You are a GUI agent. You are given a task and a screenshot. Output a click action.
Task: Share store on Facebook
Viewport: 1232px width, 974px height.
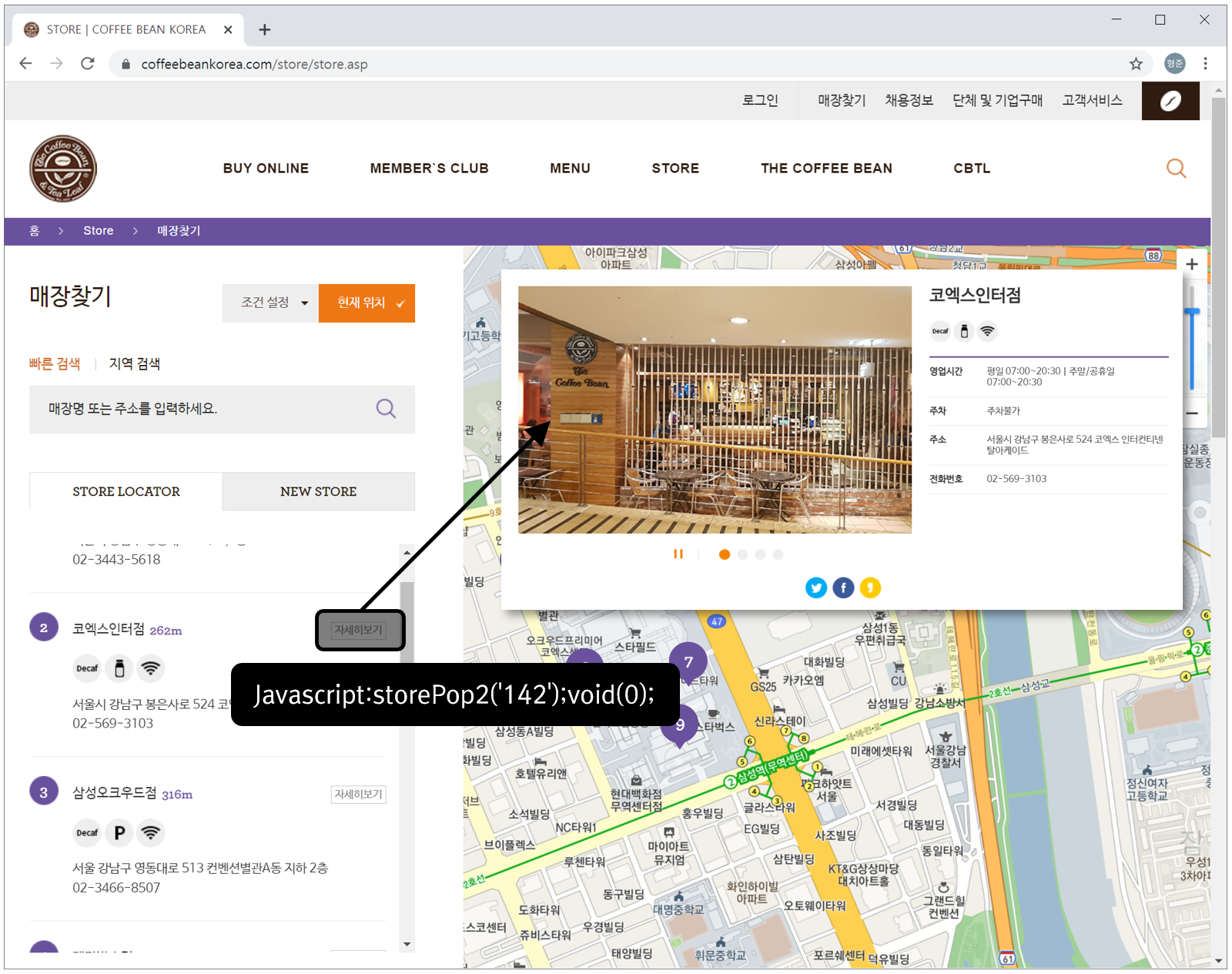[843, 587]
